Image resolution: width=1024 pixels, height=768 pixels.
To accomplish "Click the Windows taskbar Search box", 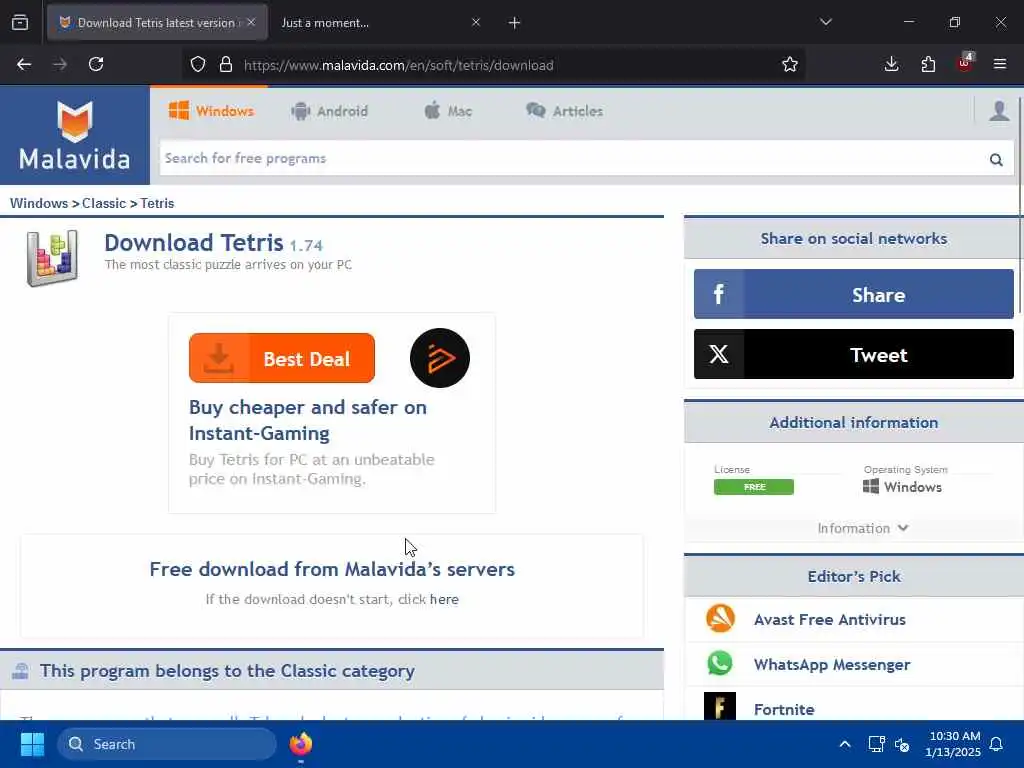I will pos(167,744).
